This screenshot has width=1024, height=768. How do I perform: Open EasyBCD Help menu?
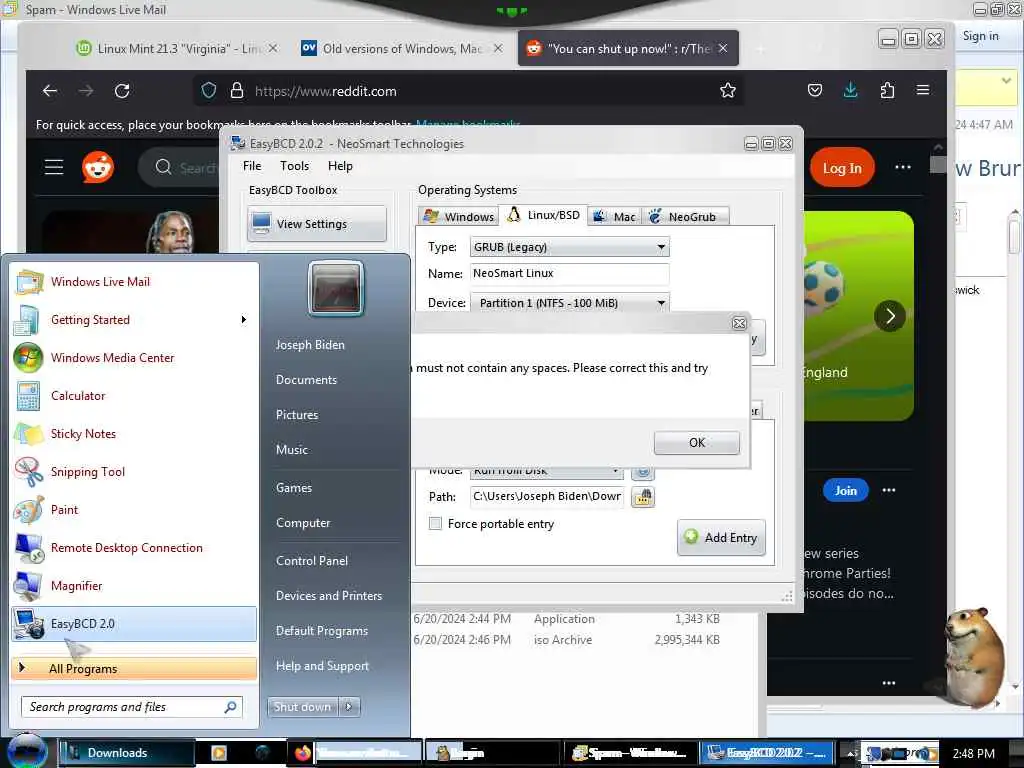(x=340, y=166)
